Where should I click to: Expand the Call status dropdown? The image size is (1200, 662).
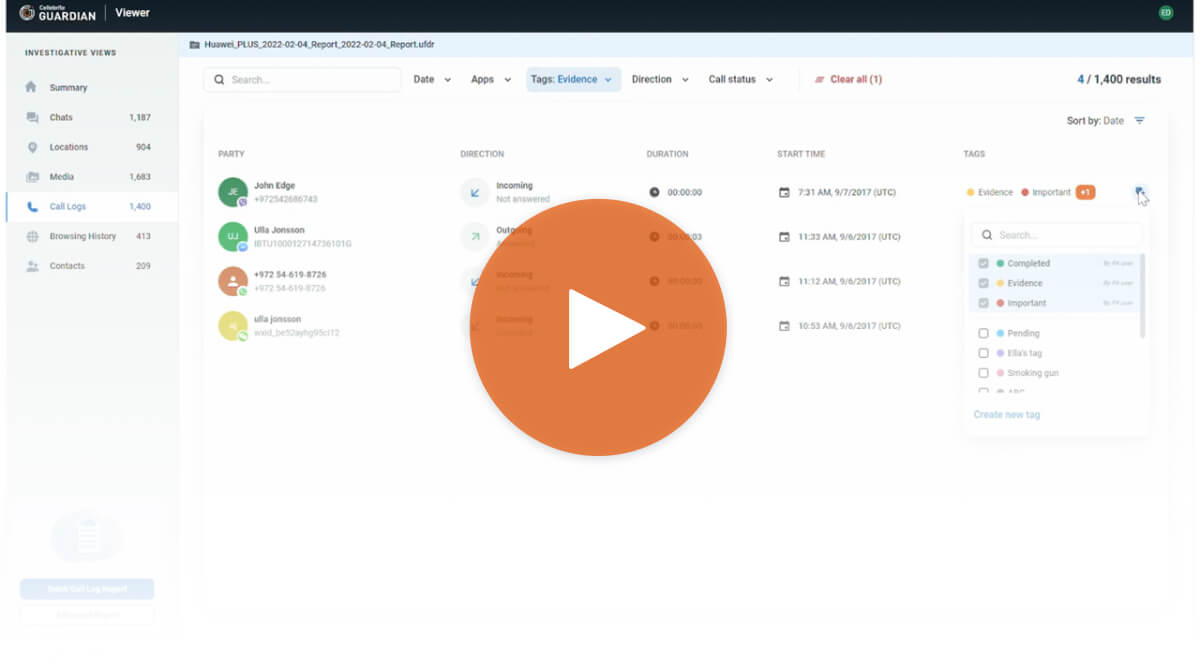point(740,80)
